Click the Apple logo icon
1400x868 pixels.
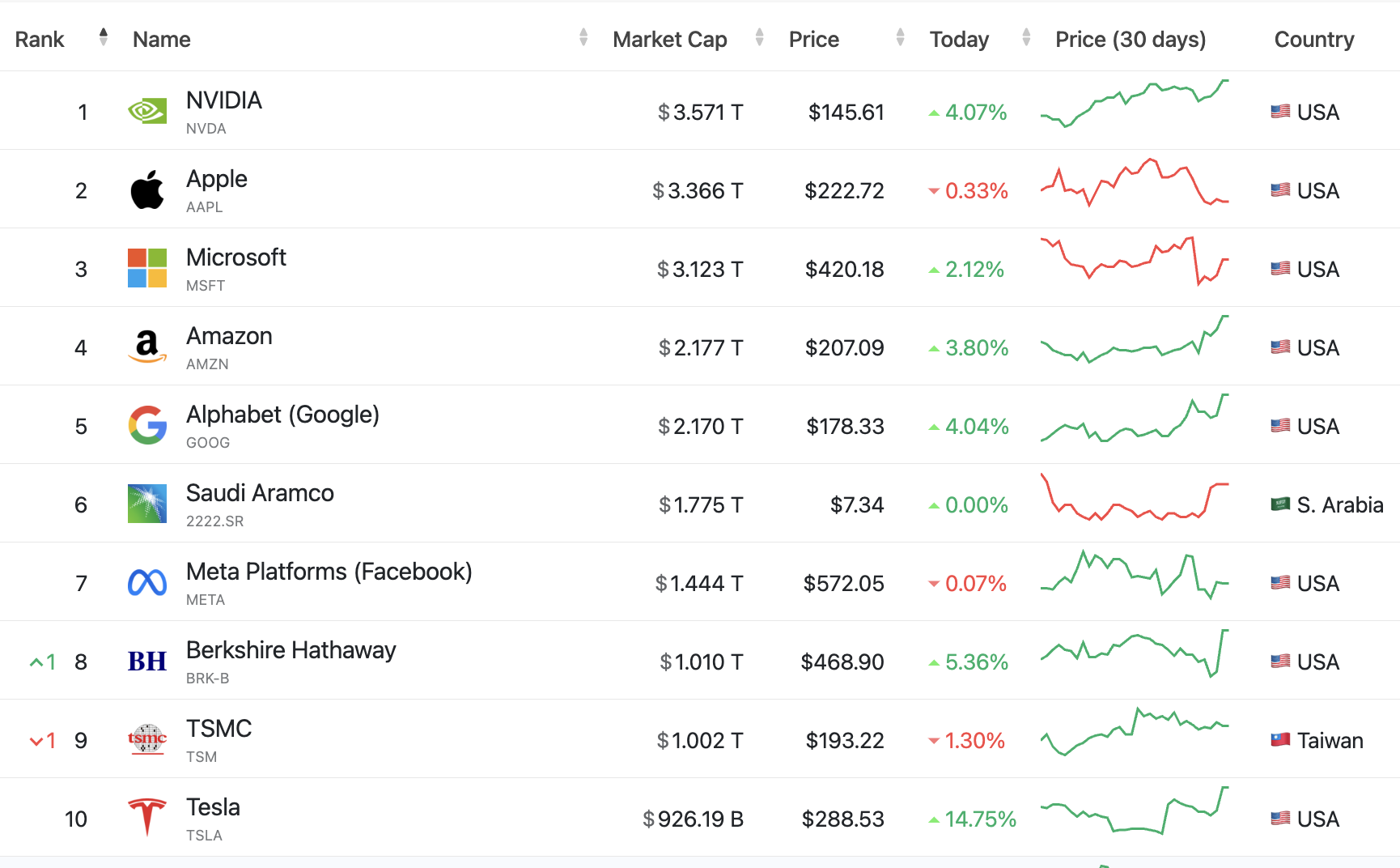147,190
